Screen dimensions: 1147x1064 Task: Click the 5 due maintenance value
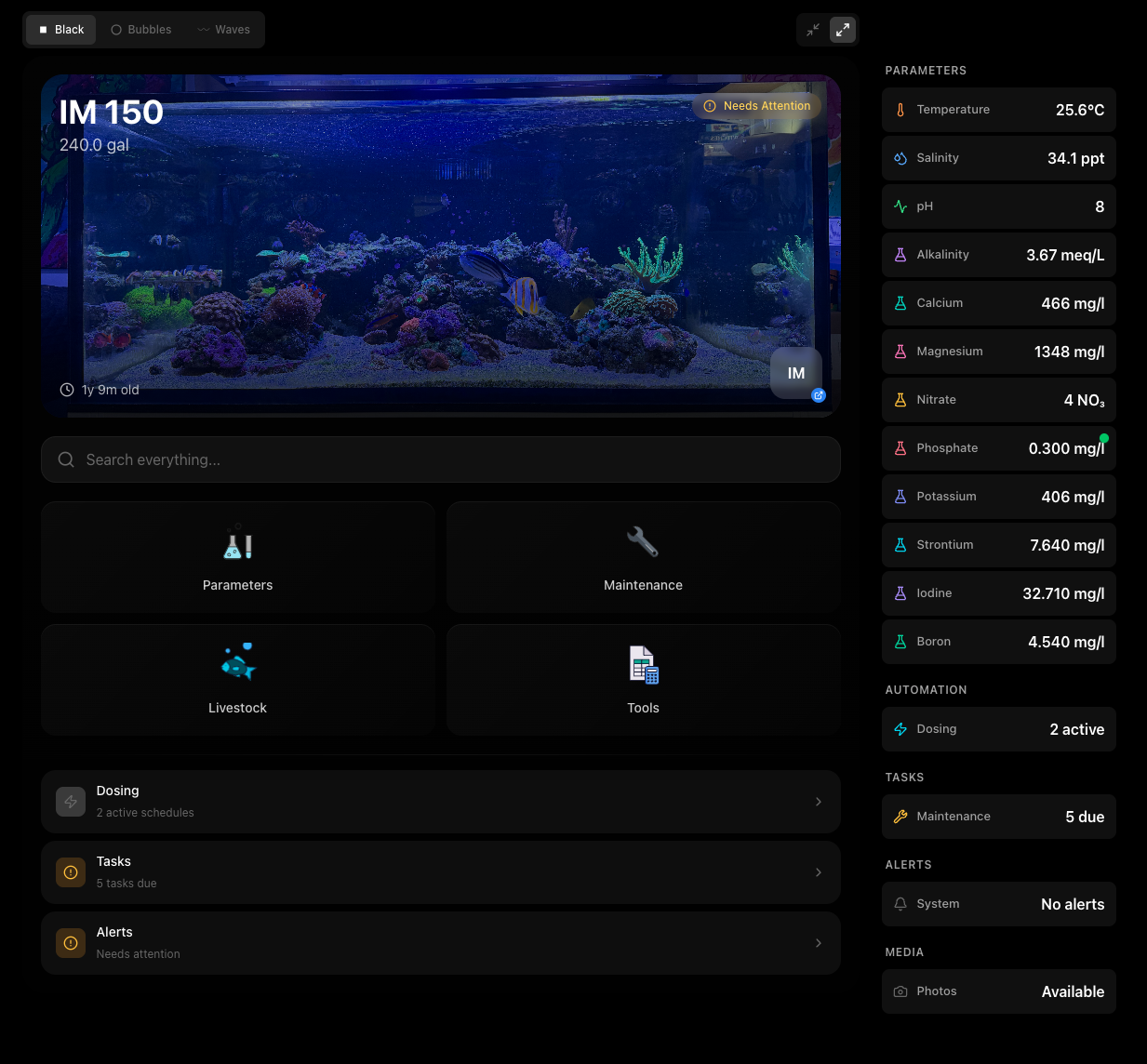(1085, 817)
